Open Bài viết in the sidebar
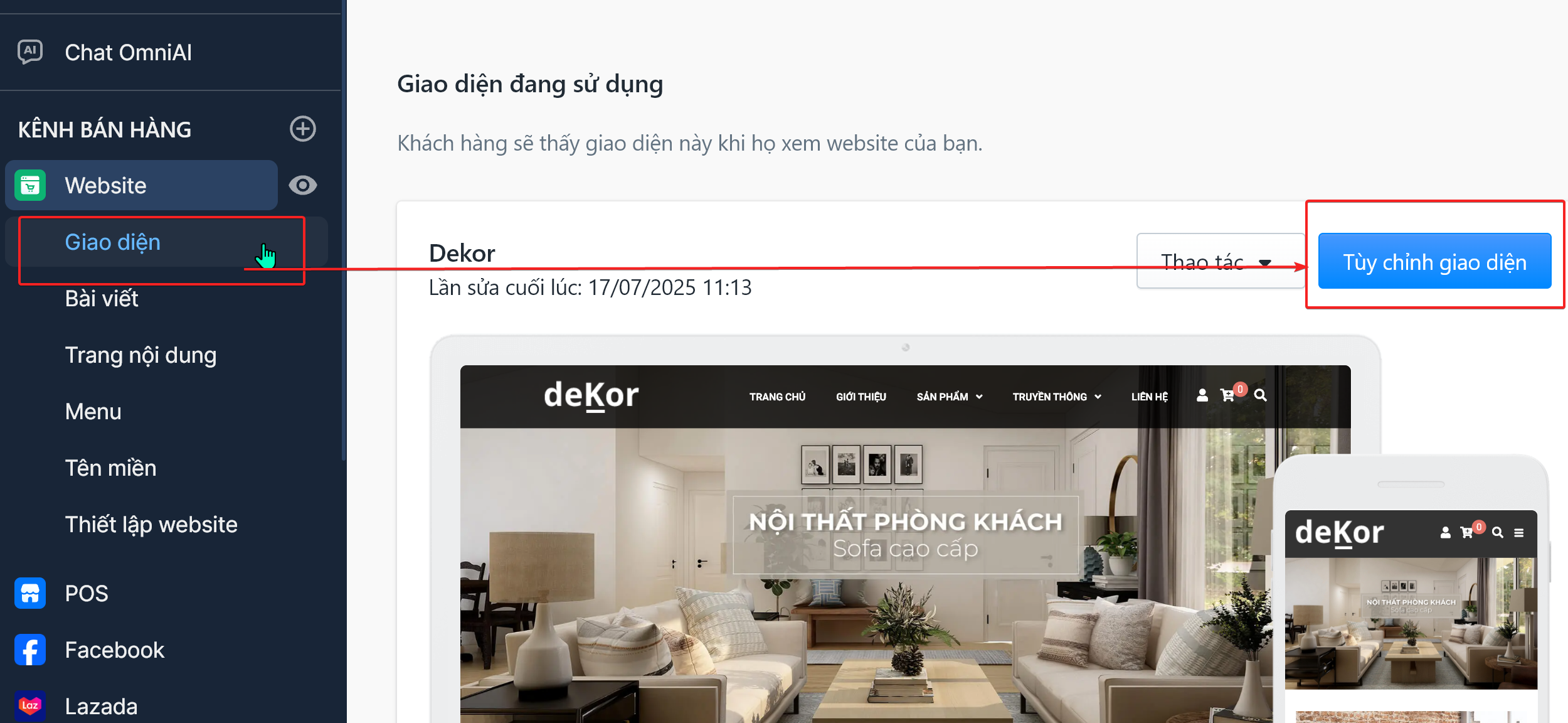This screenshot has width=1568, height=723. (x=102, y=299)
